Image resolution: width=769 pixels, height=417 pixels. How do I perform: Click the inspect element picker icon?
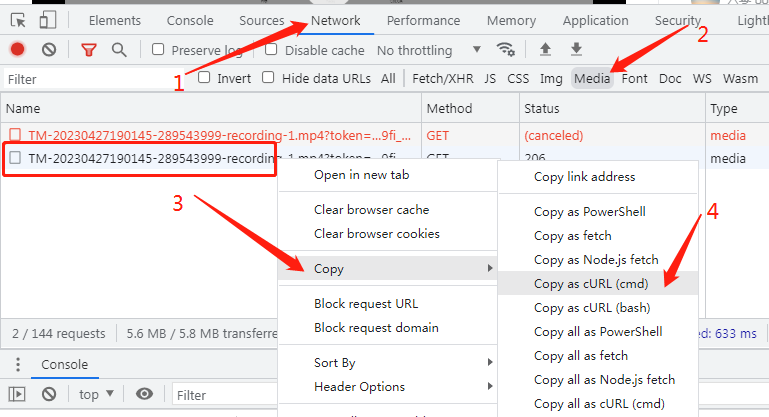pos(18,20)
